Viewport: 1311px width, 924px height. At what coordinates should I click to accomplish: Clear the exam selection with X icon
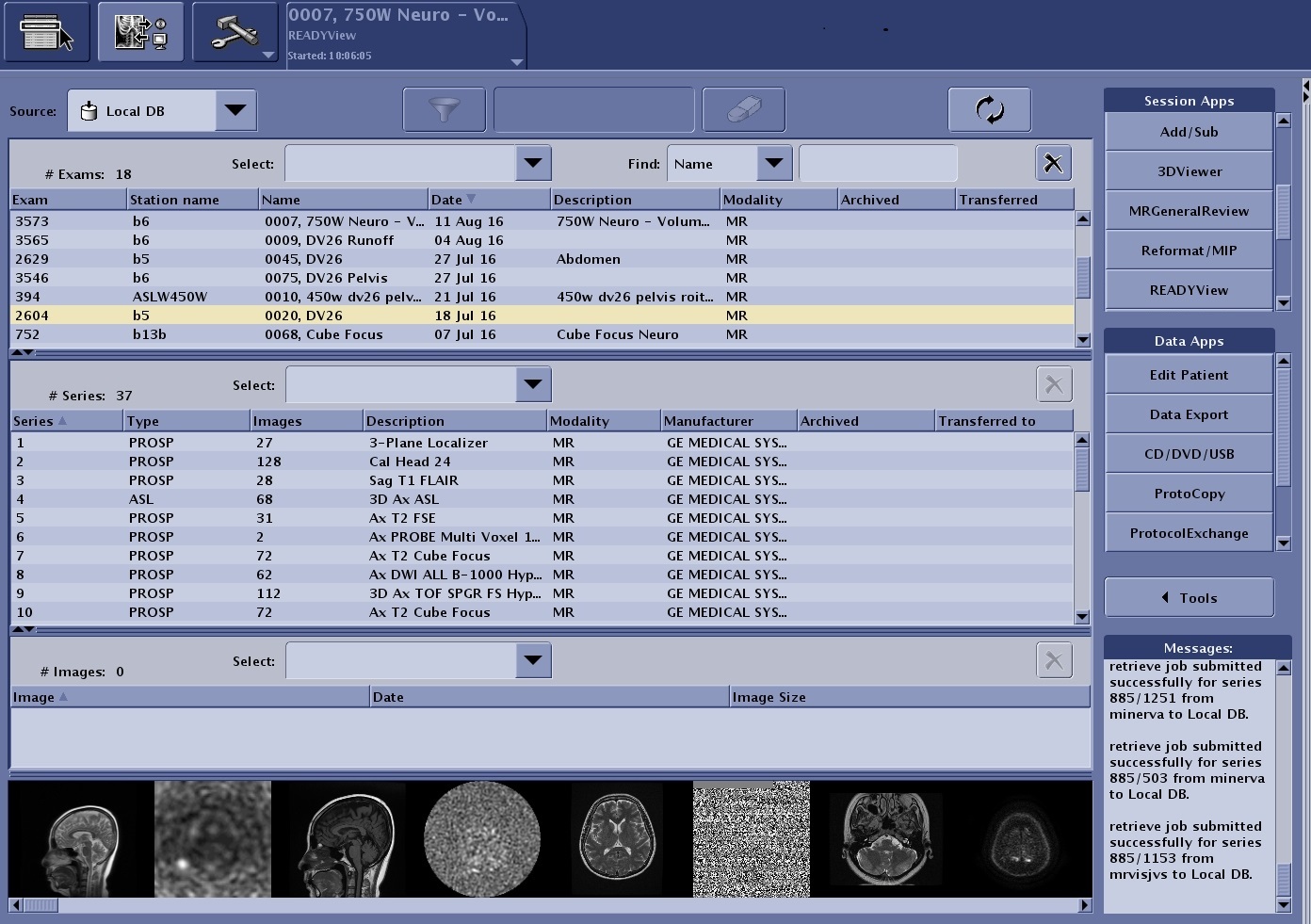1053,164
